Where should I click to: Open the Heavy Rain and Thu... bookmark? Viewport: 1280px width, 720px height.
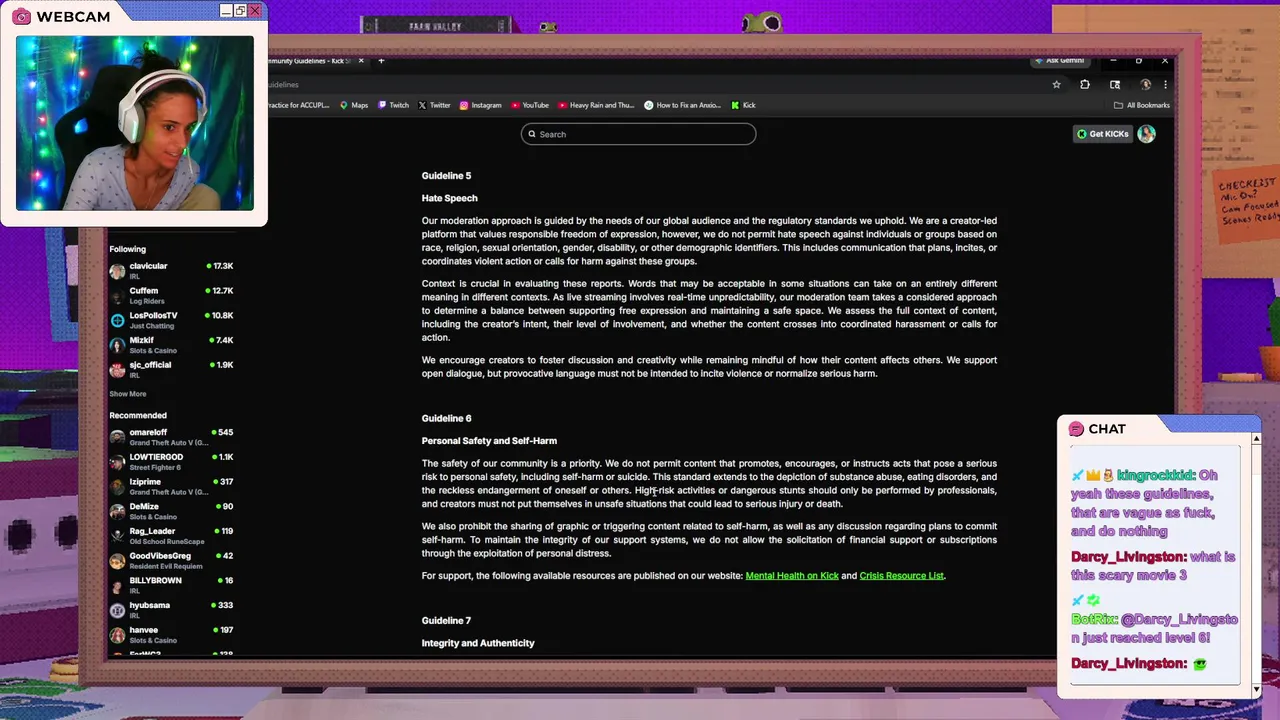(x=596, y=105)
